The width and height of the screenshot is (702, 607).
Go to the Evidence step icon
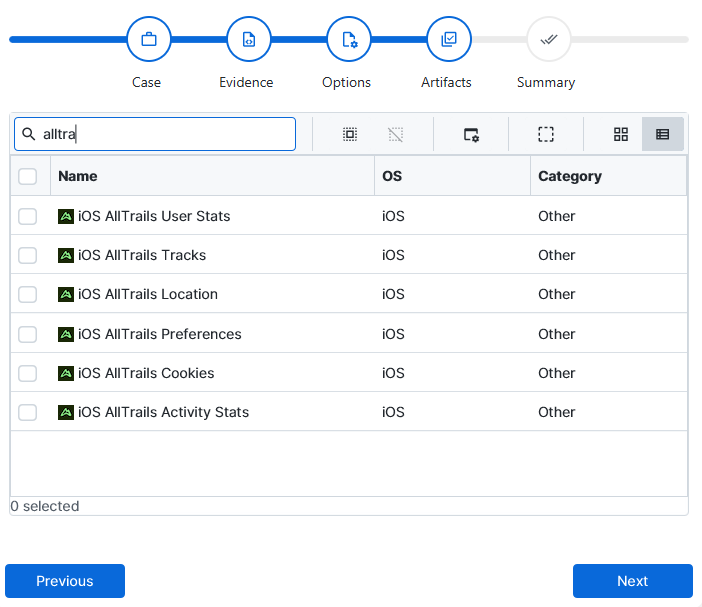pyautogui.click(x=249, y=40)
